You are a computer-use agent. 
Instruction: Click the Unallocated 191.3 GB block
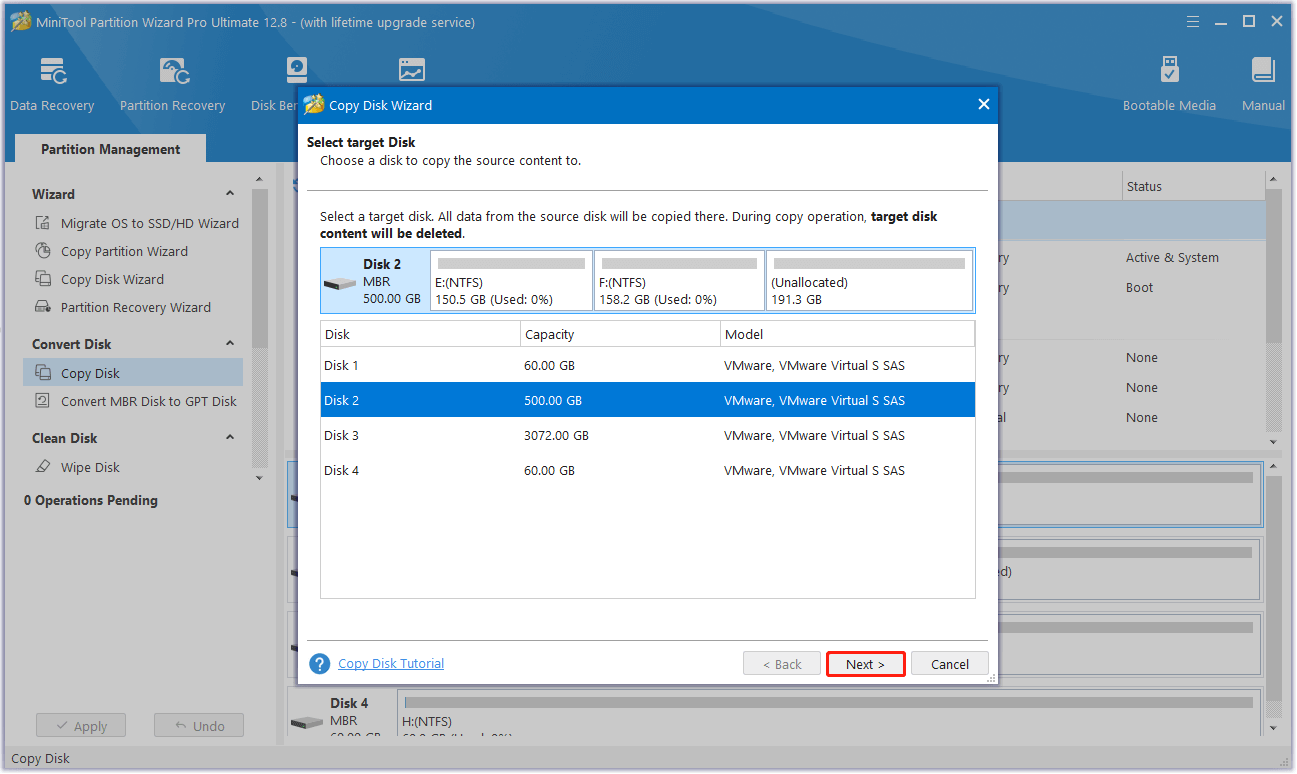click(x=869, y=281)
